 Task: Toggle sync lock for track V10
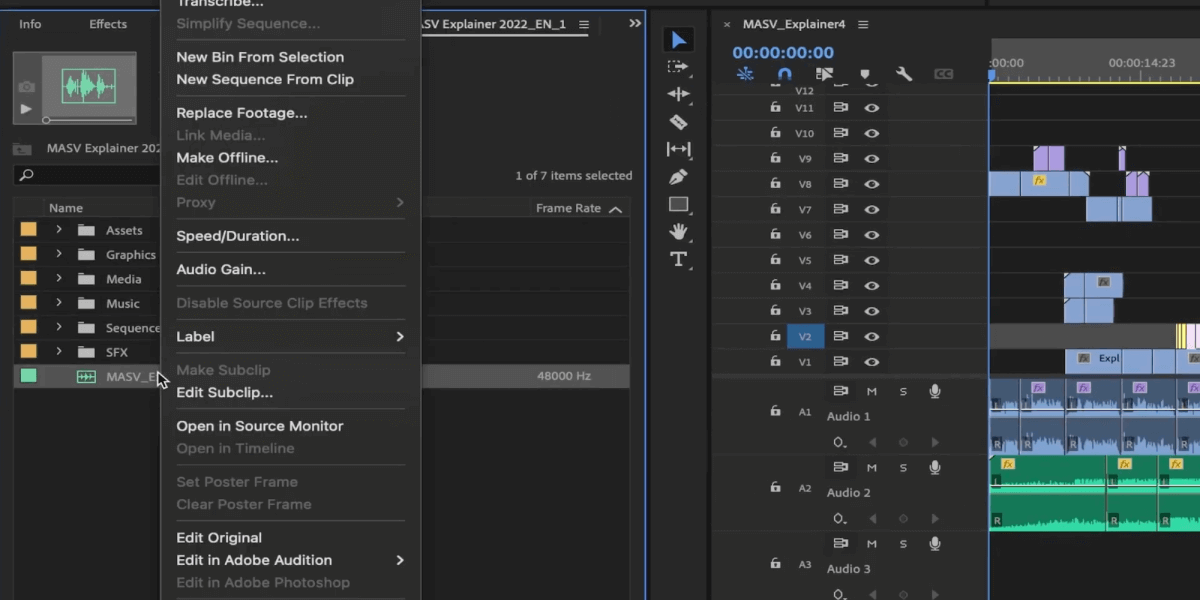pyautogui.click(x=841, y=133)
